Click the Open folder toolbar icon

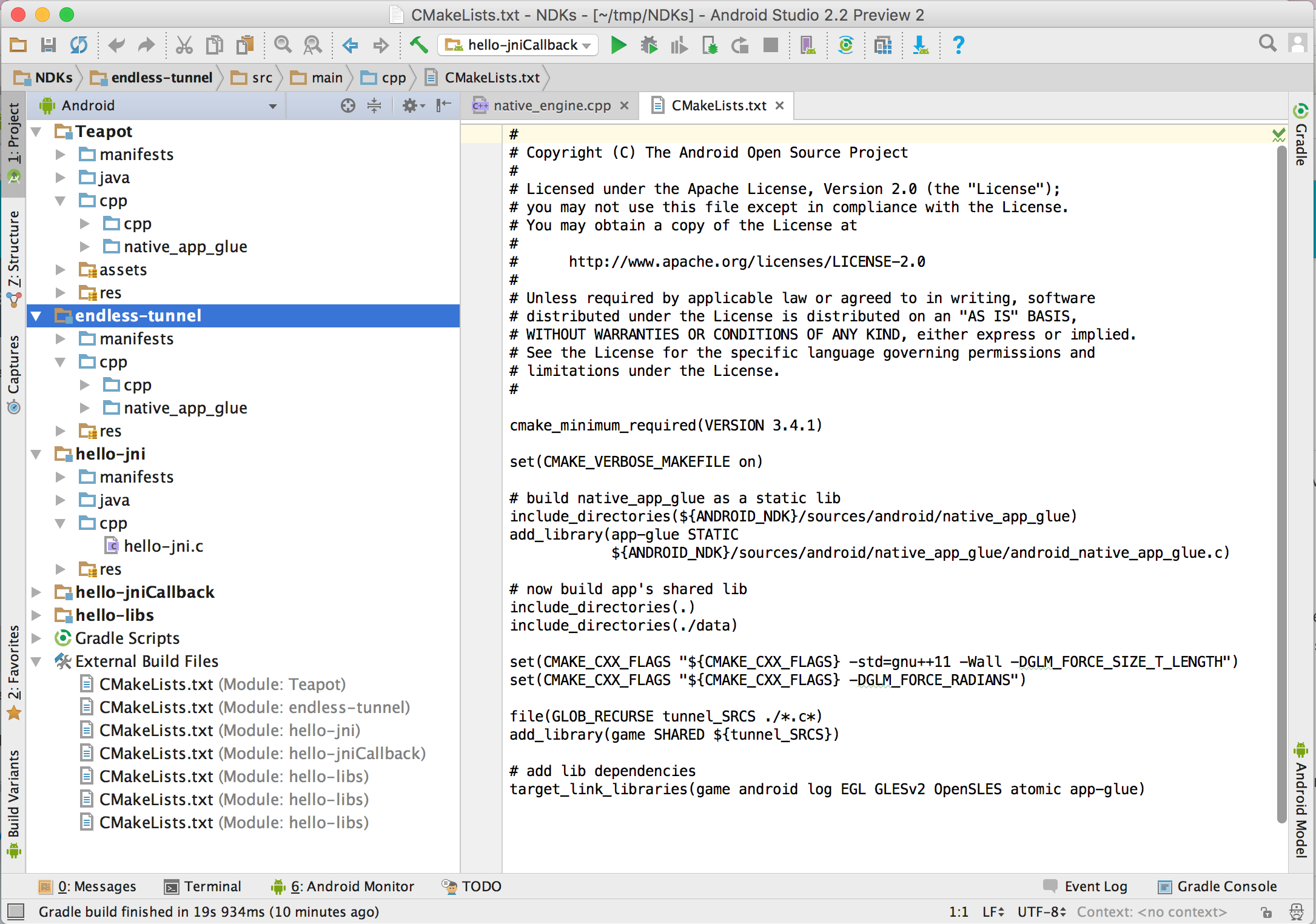coord(18,45)
